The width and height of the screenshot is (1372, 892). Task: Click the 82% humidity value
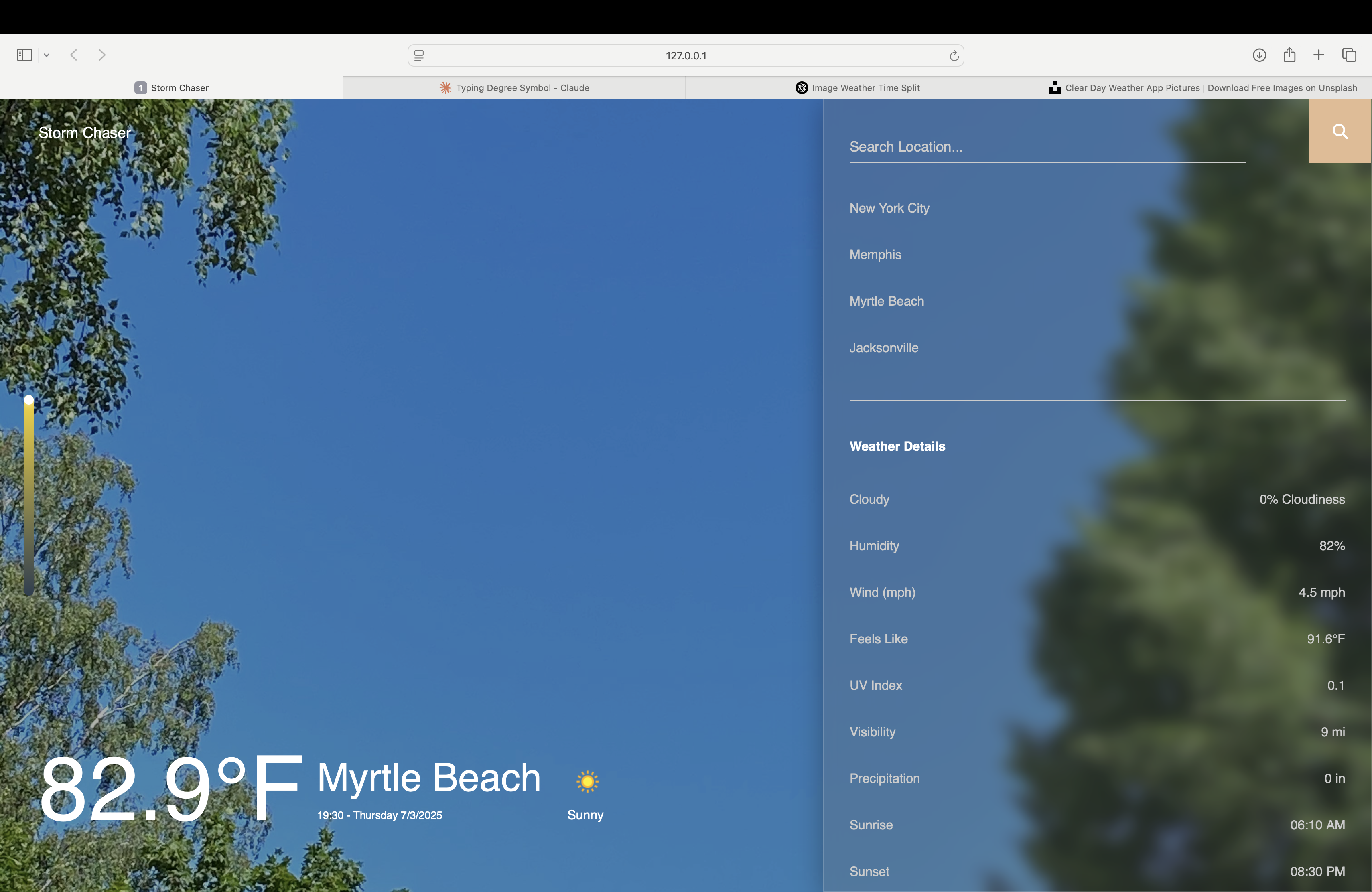(1332, 546)
